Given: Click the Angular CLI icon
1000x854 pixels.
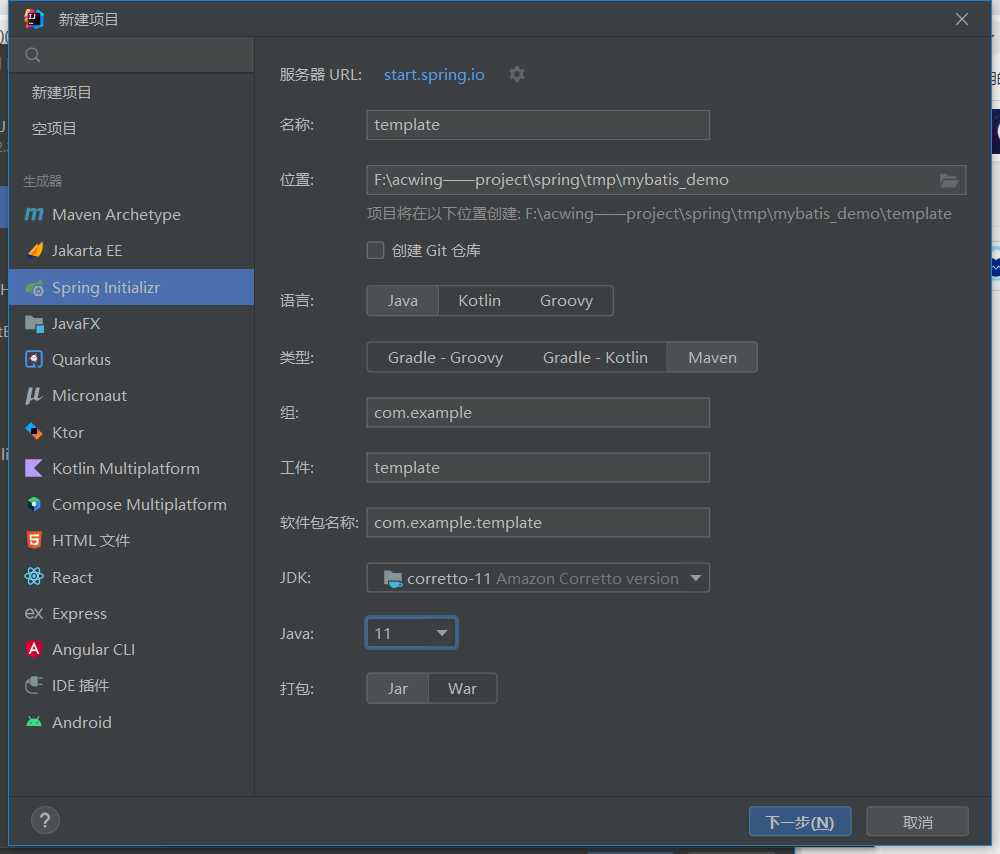Looking at the screenshot, I should [x=34, y=649].
